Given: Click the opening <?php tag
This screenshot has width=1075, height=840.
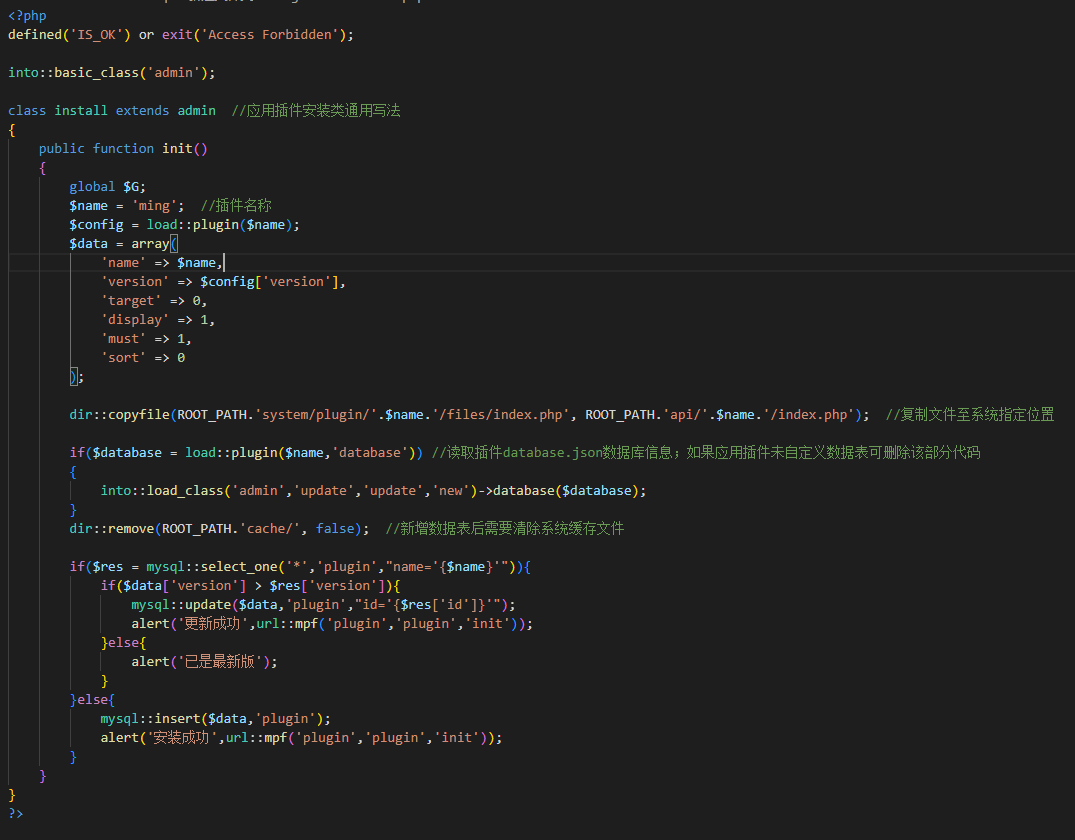Looking at the screenshot, I should 27,16.
